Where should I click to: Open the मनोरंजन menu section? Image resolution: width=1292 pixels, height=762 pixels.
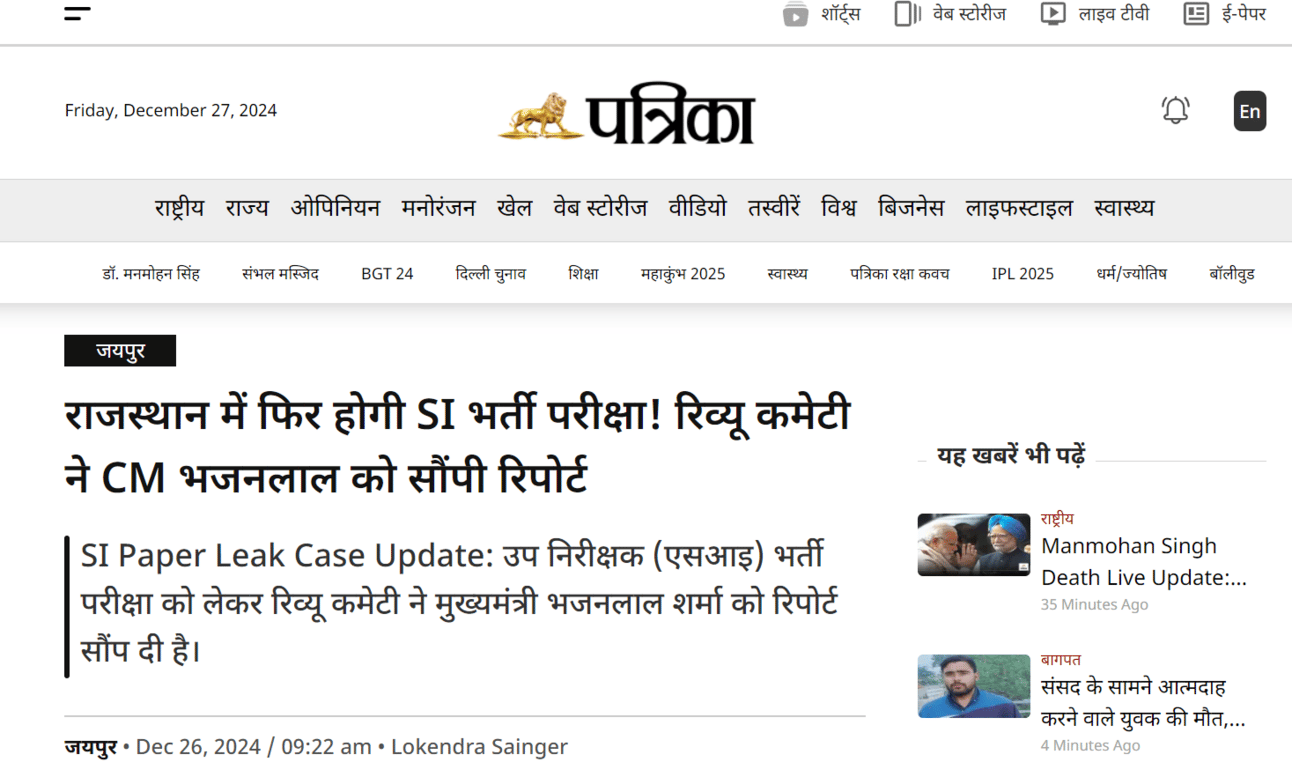tap(438, 208)
